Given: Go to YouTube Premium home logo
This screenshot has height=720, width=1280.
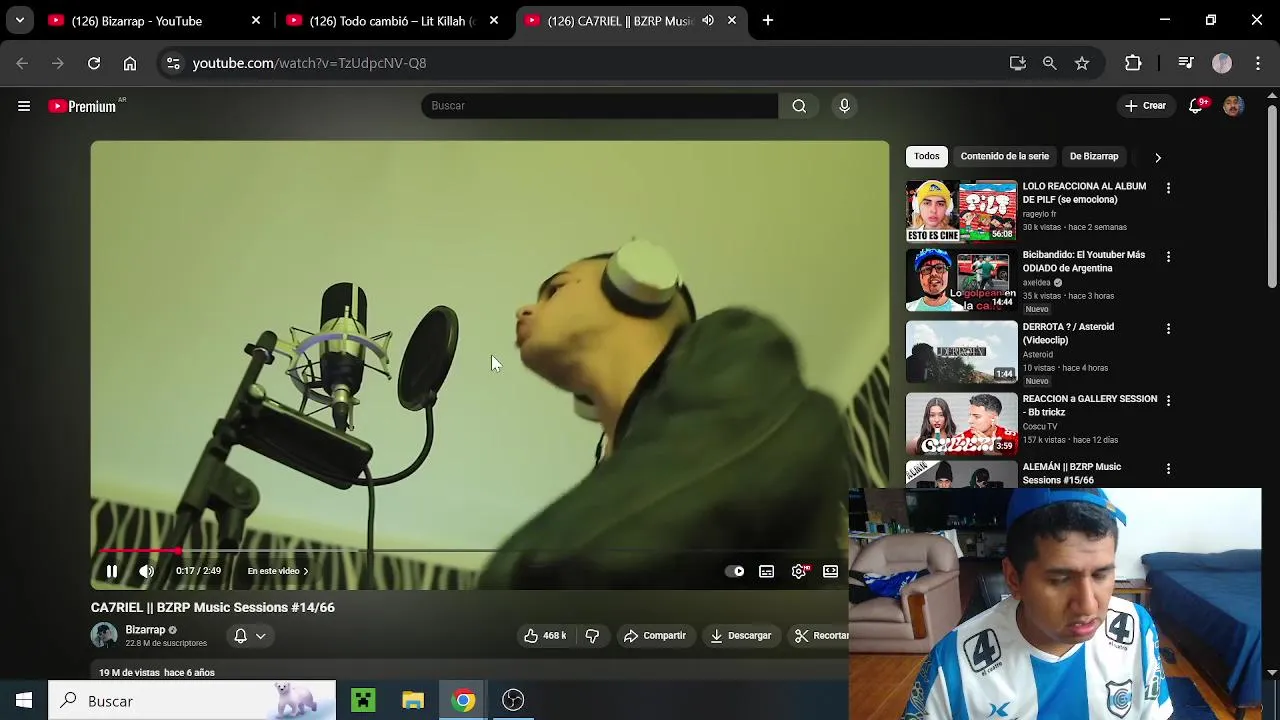Looking at the screenshot, I should tap(83, 106).
